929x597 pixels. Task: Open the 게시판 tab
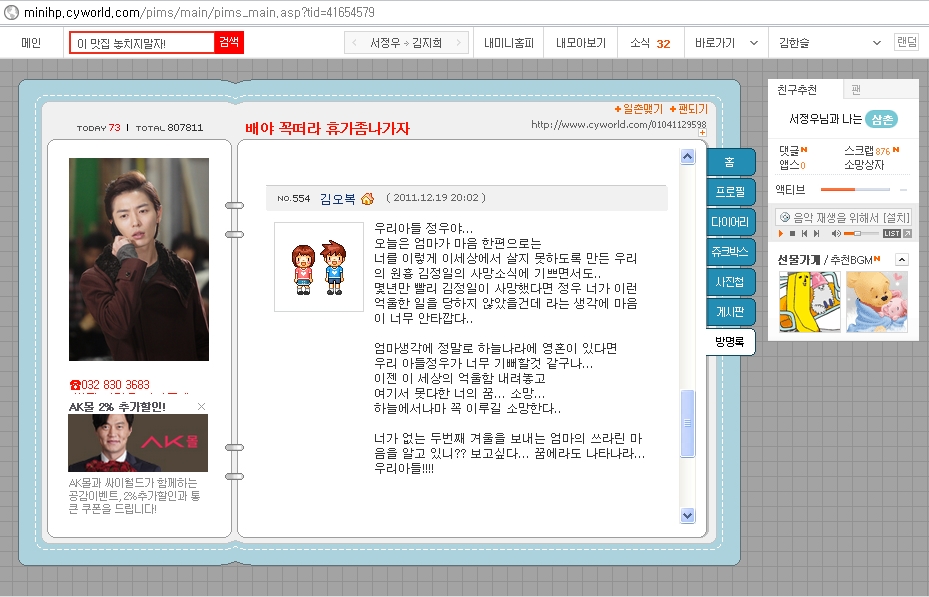pyautogui.click(x=730, y=312)
